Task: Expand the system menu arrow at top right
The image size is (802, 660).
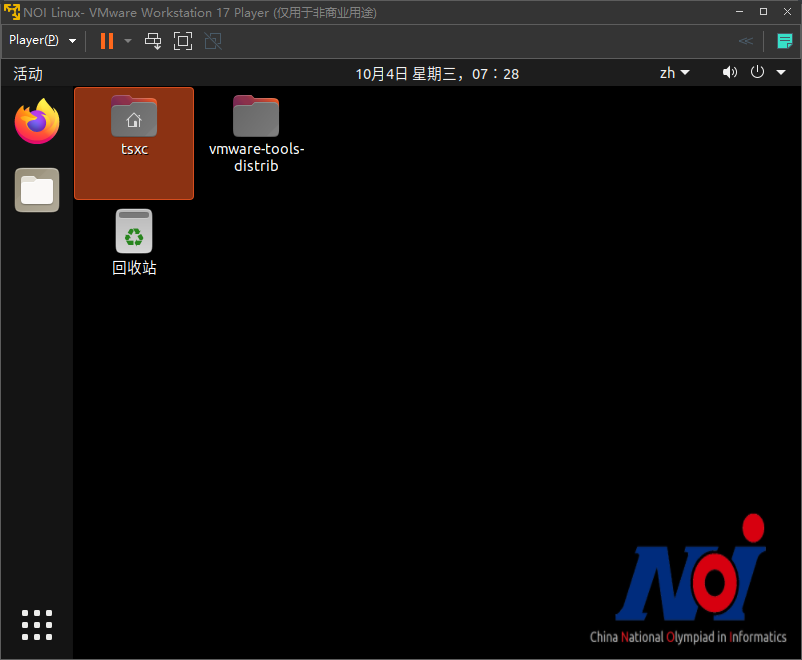Action: click(781, 73)
